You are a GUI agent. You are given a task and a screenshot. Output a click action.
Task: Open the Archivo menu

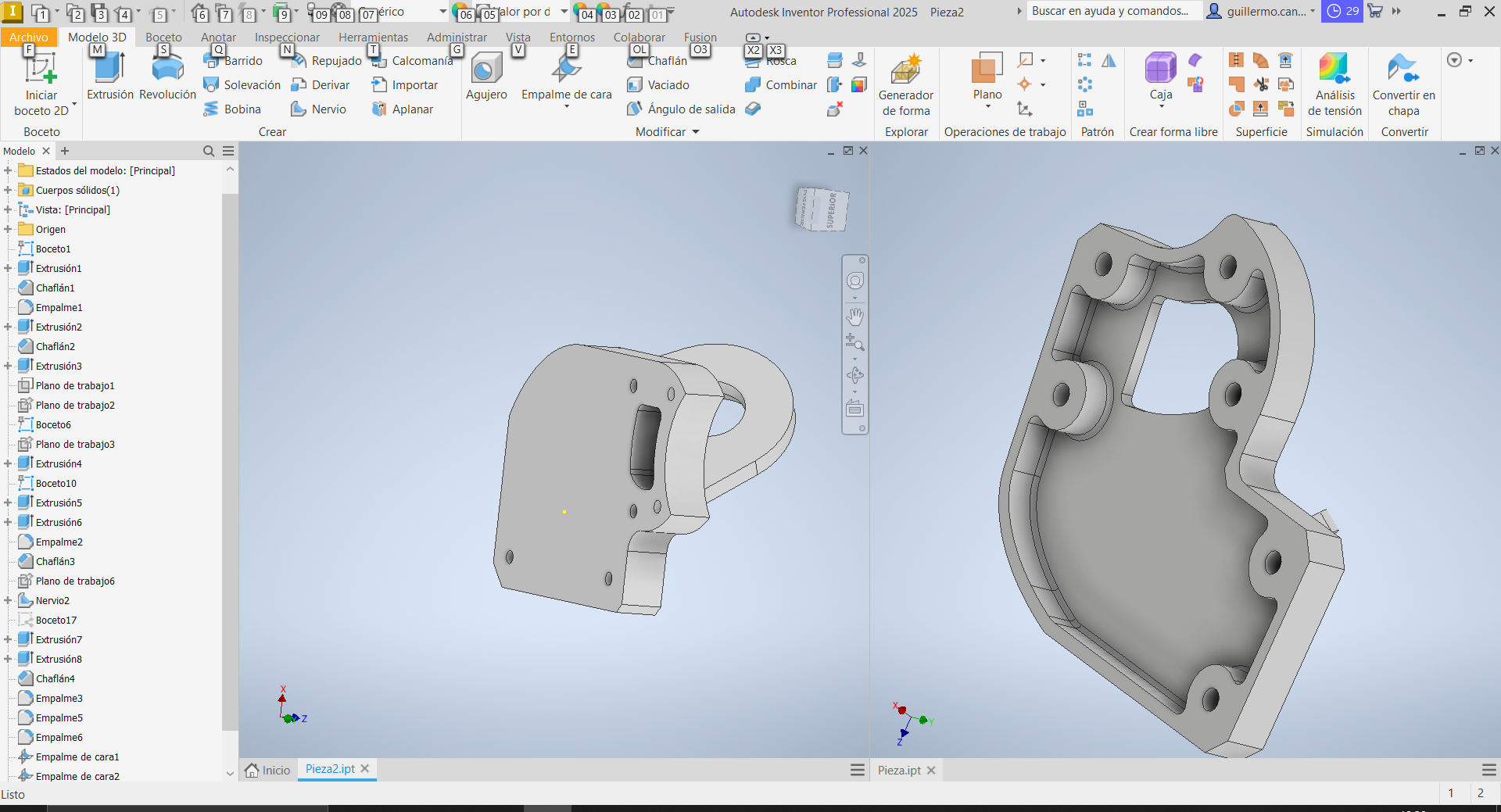point(28,37)
